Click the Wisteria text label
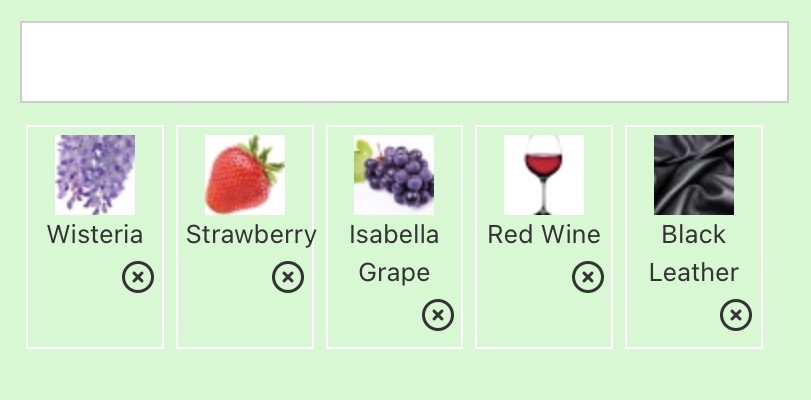This screenshot has height=400, width=811. click(95, 235)
